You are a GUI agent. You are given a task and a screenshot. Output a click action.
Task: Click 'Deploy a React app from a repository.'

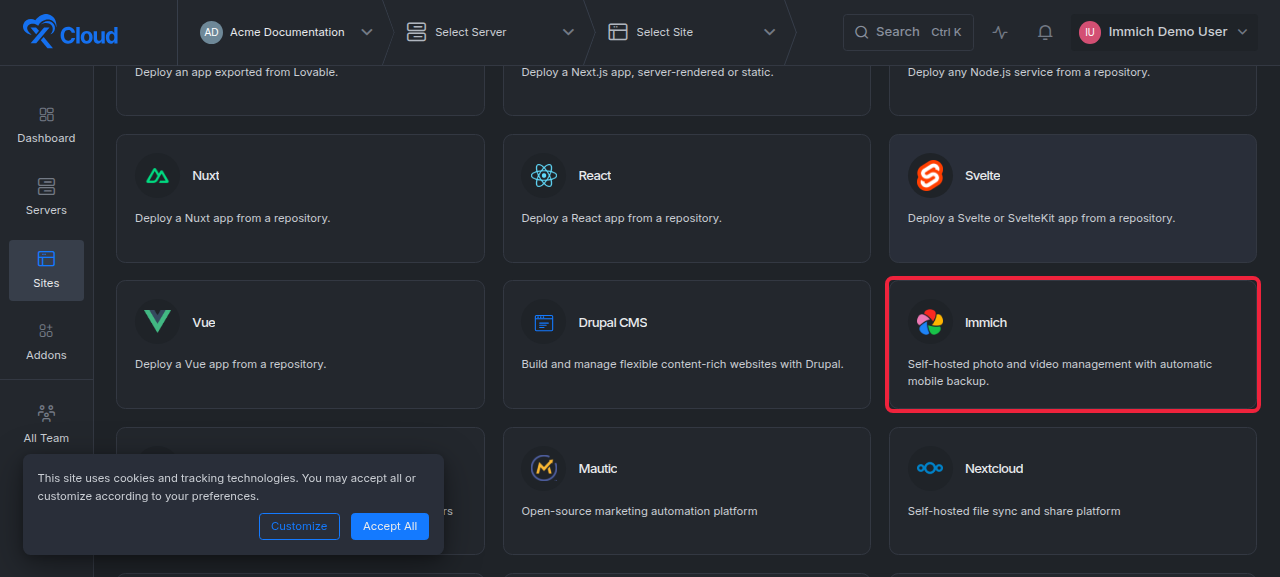click(621, 218)
